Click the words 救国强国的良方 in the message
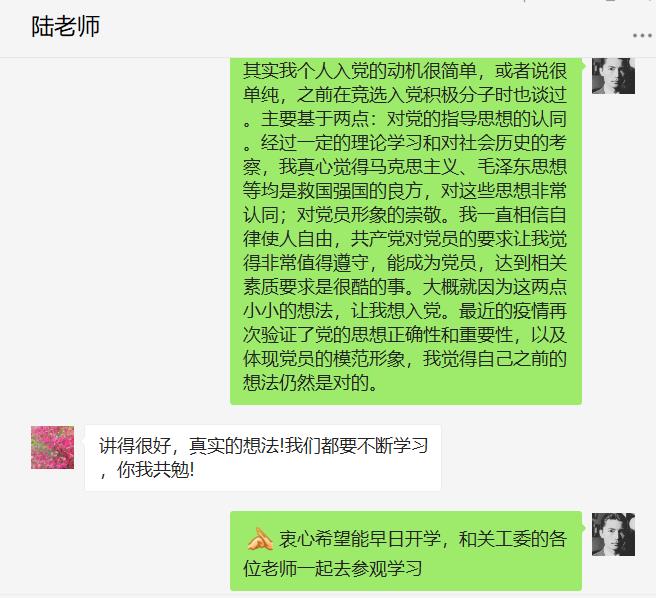This screenshot has height=598, width=656. click(x=360, y=191)
